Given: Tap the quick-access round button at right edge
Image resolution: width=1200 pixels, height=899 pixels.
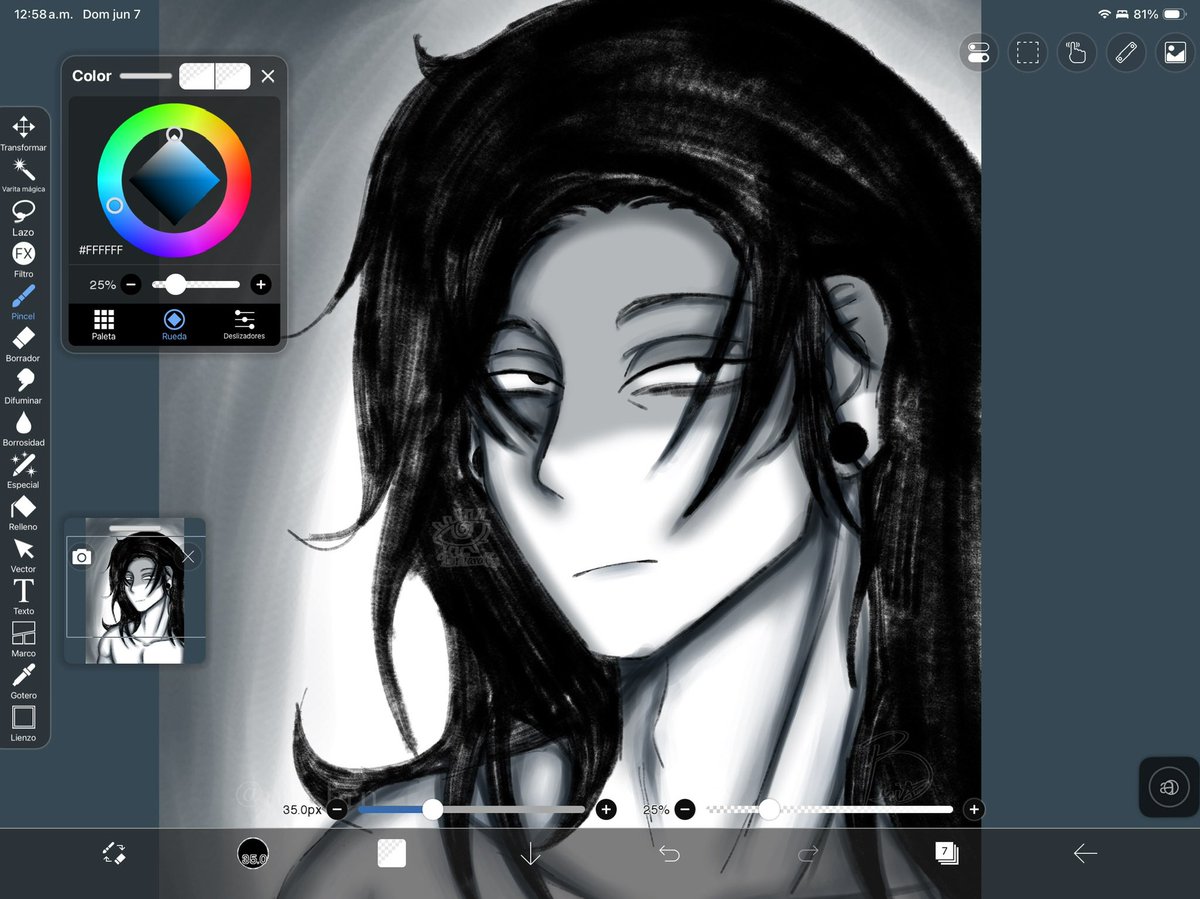Looking at the screenshot, I should pos(1169,788).
